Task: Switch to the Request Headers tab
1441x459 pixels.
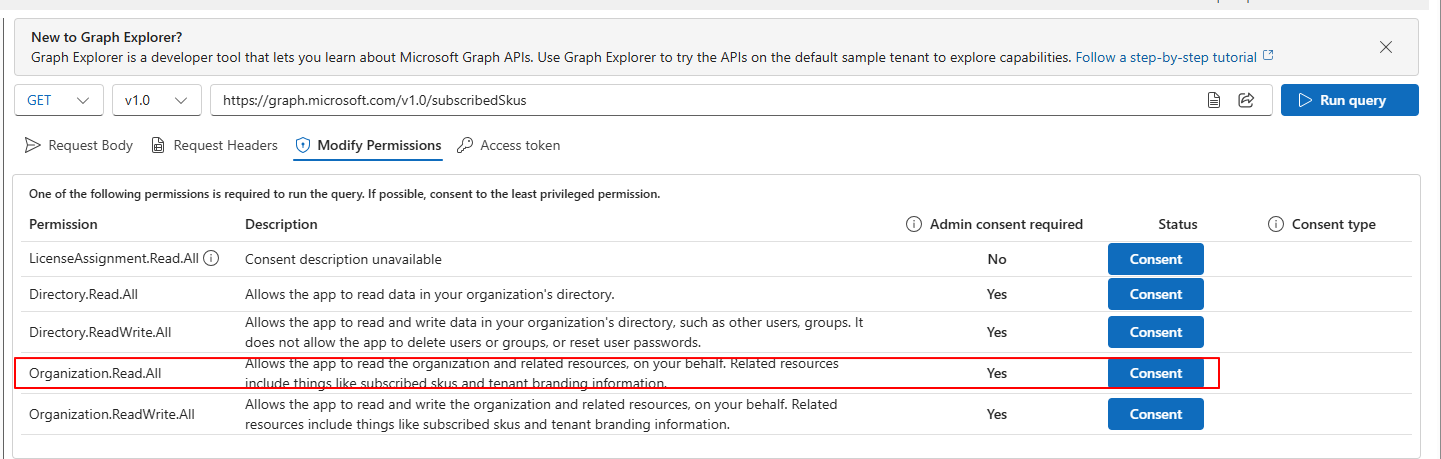Action: [214, 145]
